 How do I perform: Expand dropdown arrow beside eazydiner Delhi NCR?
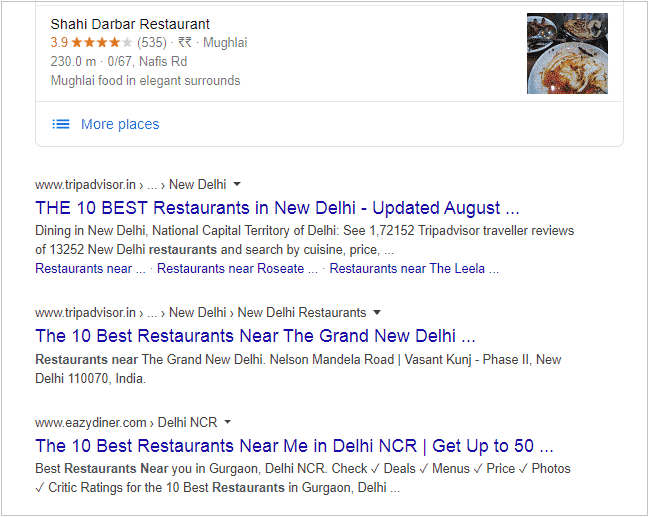(227, 422)
